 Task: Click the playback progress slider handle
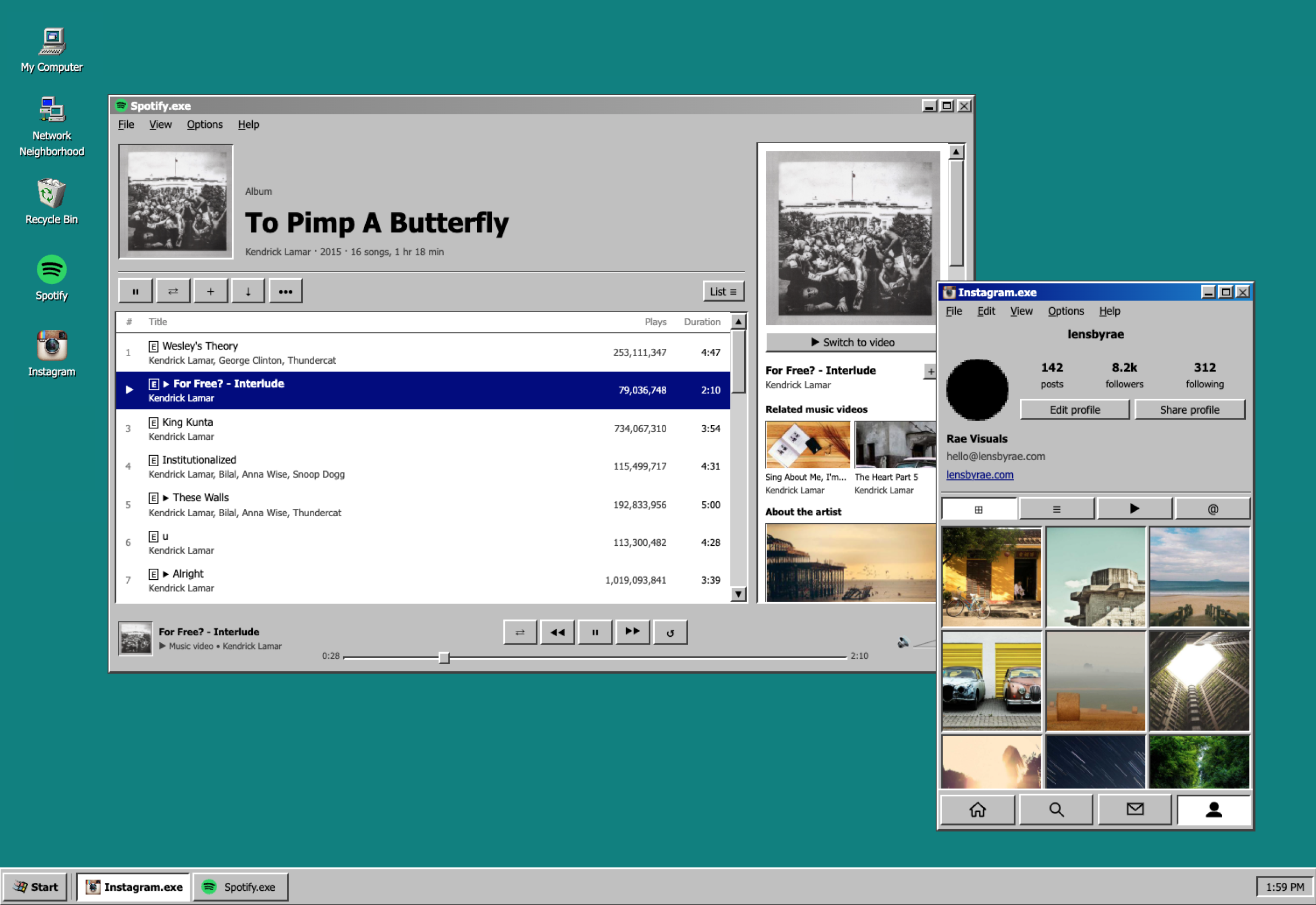(x=444, y=657)
